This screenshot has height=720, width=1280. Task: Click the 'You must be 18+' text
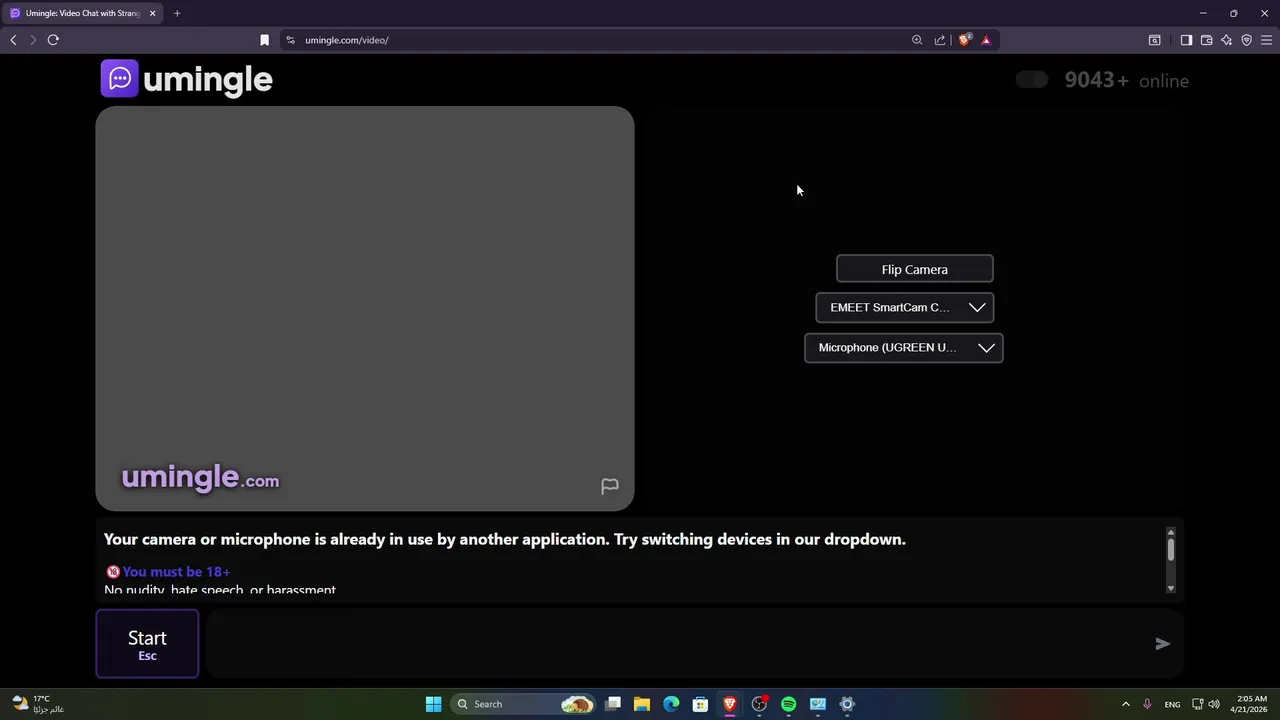coord(176,572)
